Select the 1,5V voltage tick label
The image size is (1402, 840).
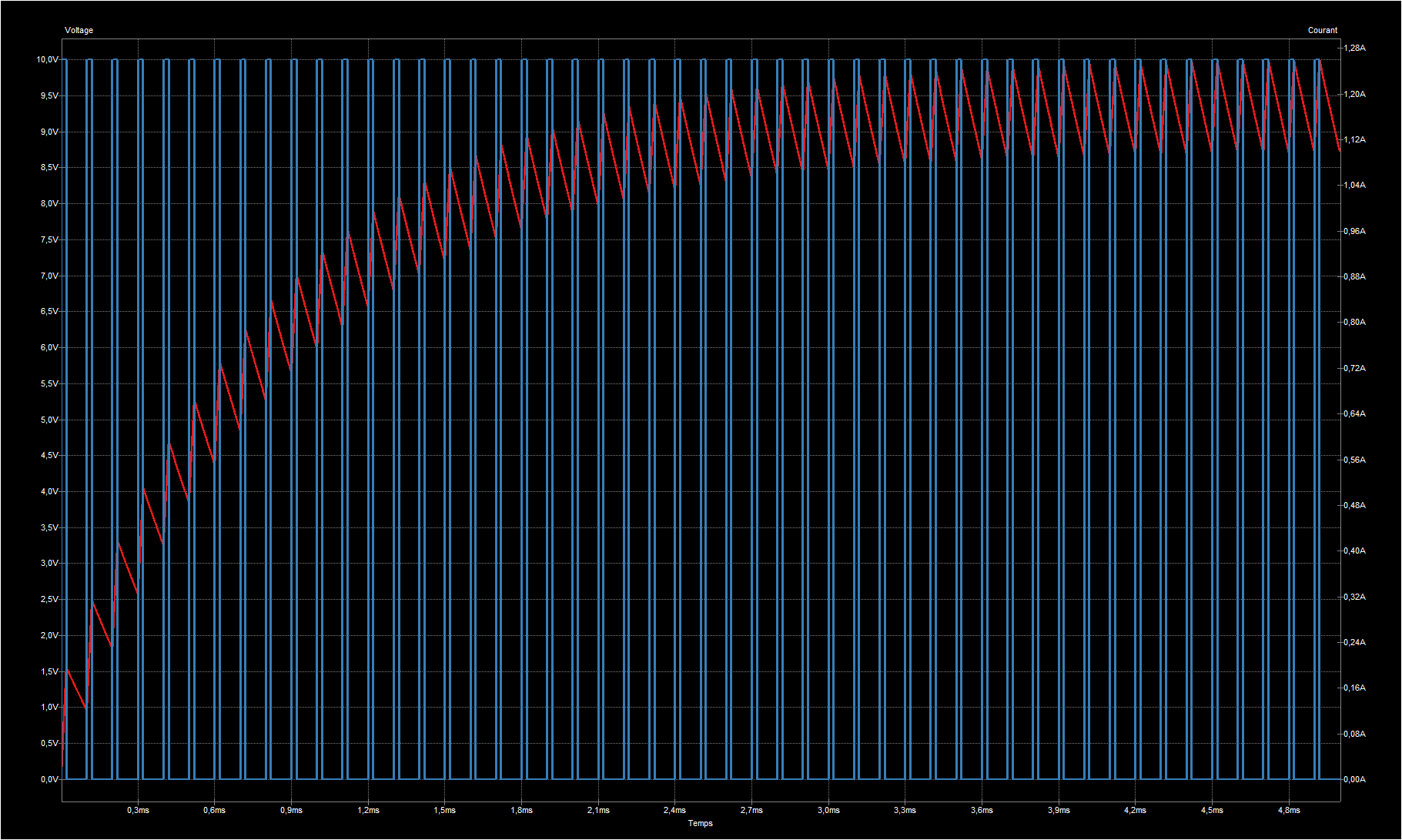tap(49, 671)
